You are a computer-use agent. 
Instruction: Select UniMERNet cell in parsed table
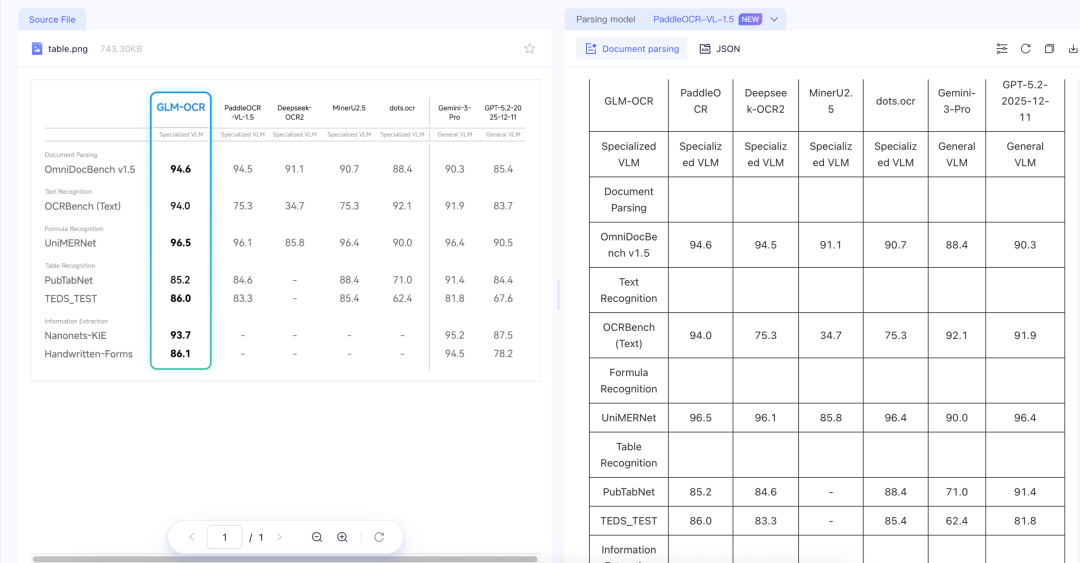[629, 418]
